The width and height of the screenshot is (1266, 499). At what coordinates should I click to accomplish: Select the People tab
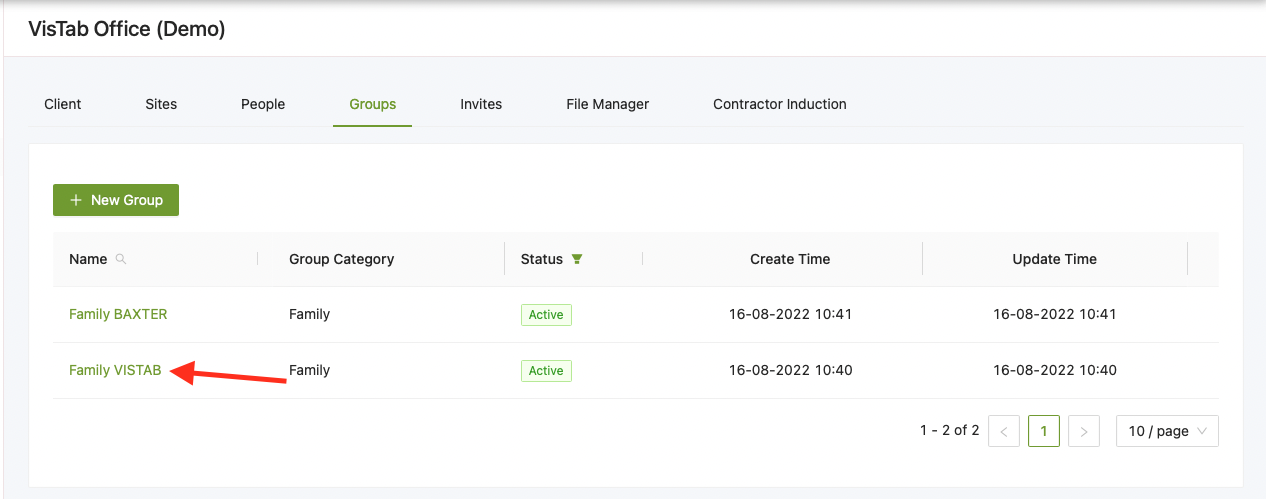(263, 104)
